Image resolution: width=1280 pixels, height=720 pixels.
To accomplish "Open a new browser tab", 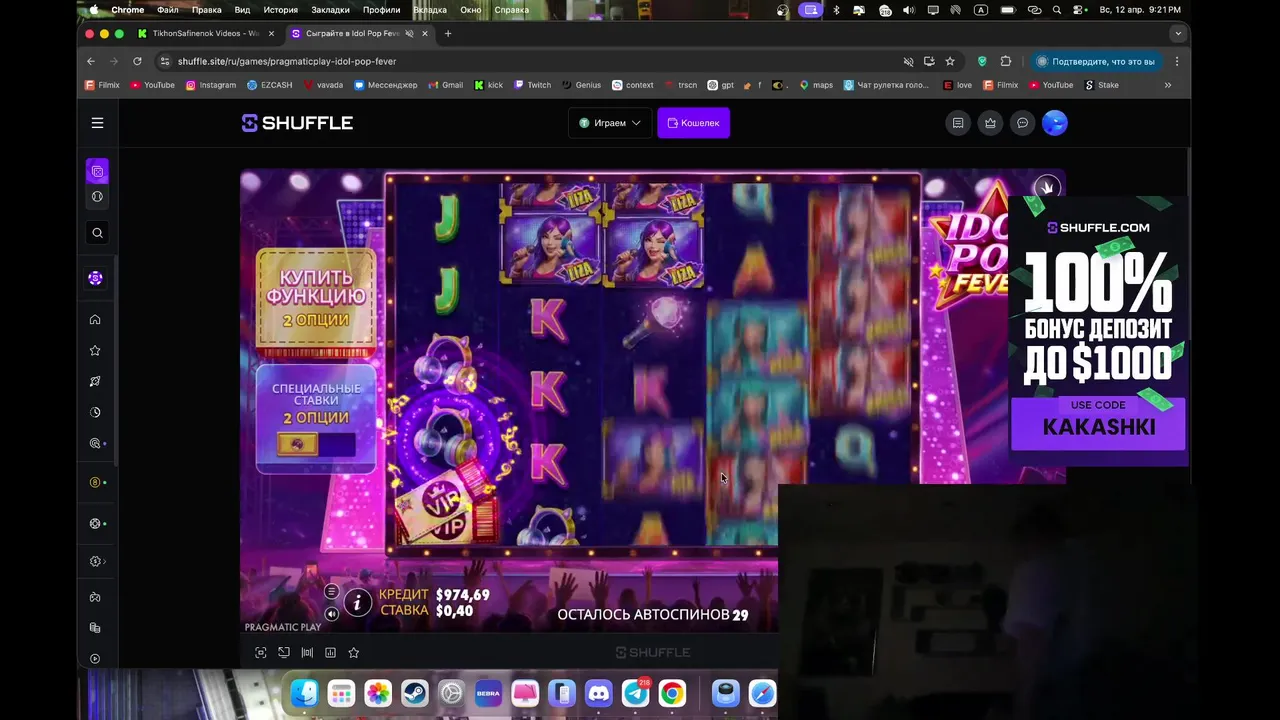I will 448,33.
